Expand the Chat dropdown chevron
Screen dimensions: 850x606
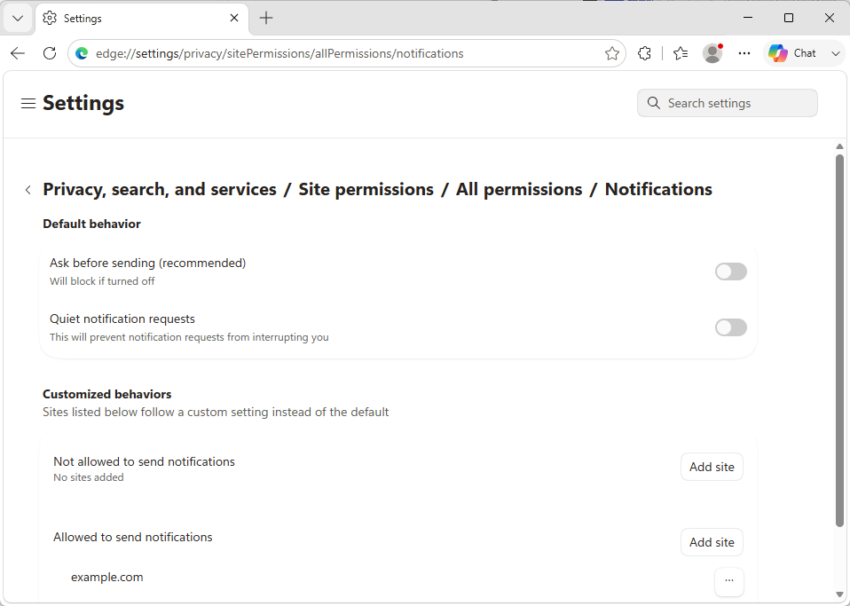[x=835, y=53]
